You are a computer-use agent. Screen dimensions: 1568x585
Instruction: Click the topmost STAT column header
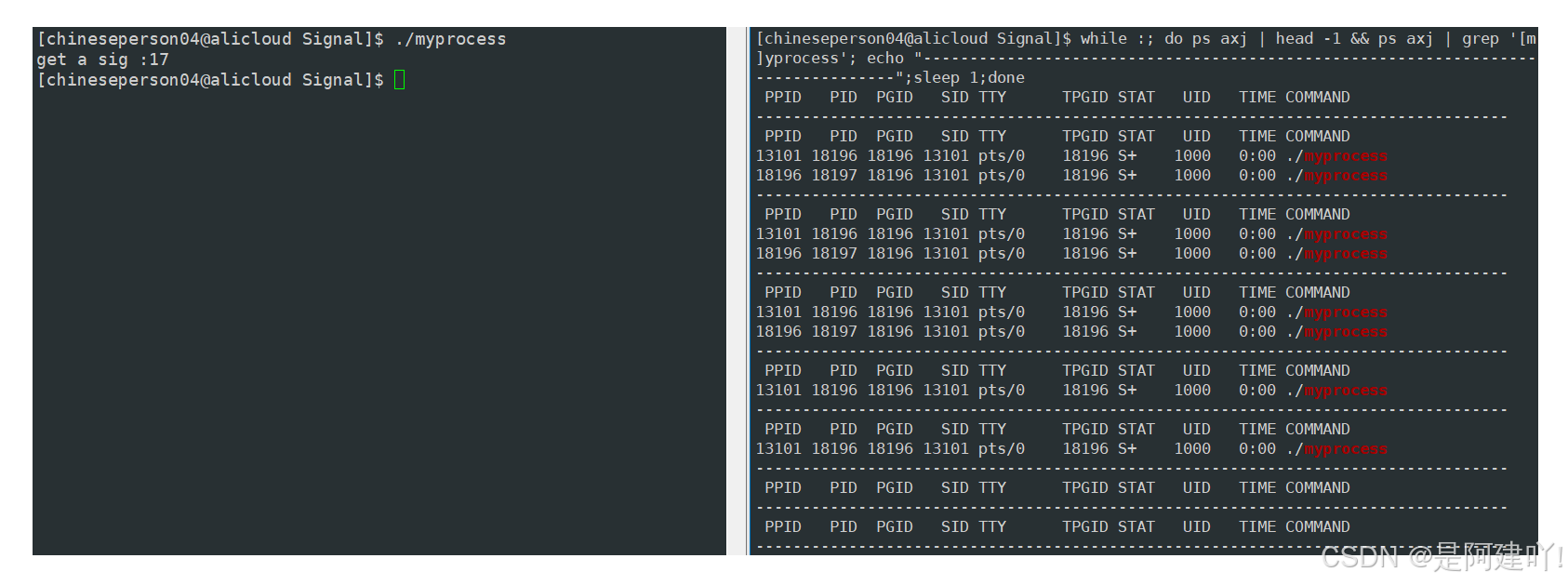[x=1136, y=98]
